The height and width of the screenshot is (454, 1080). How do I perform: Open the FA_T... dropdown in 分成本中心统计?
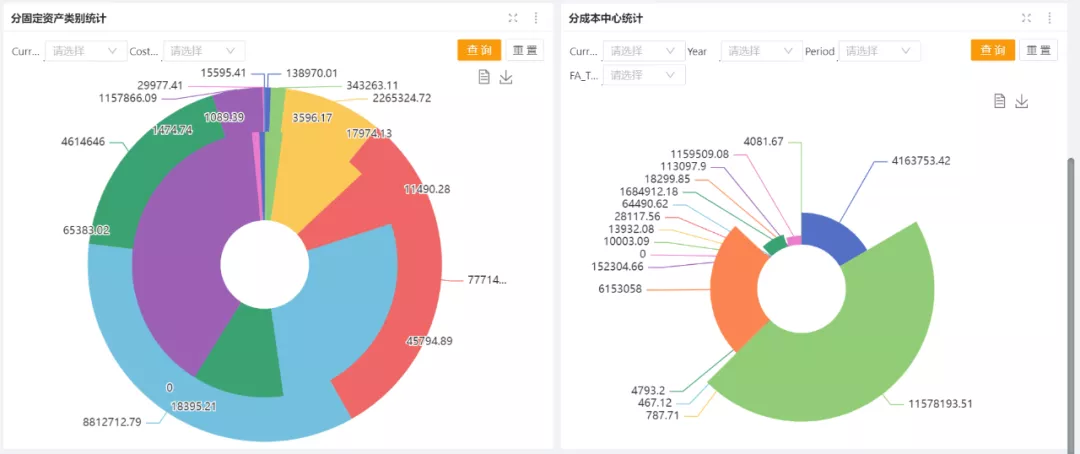pyautogui.click(x=644, y=75)
